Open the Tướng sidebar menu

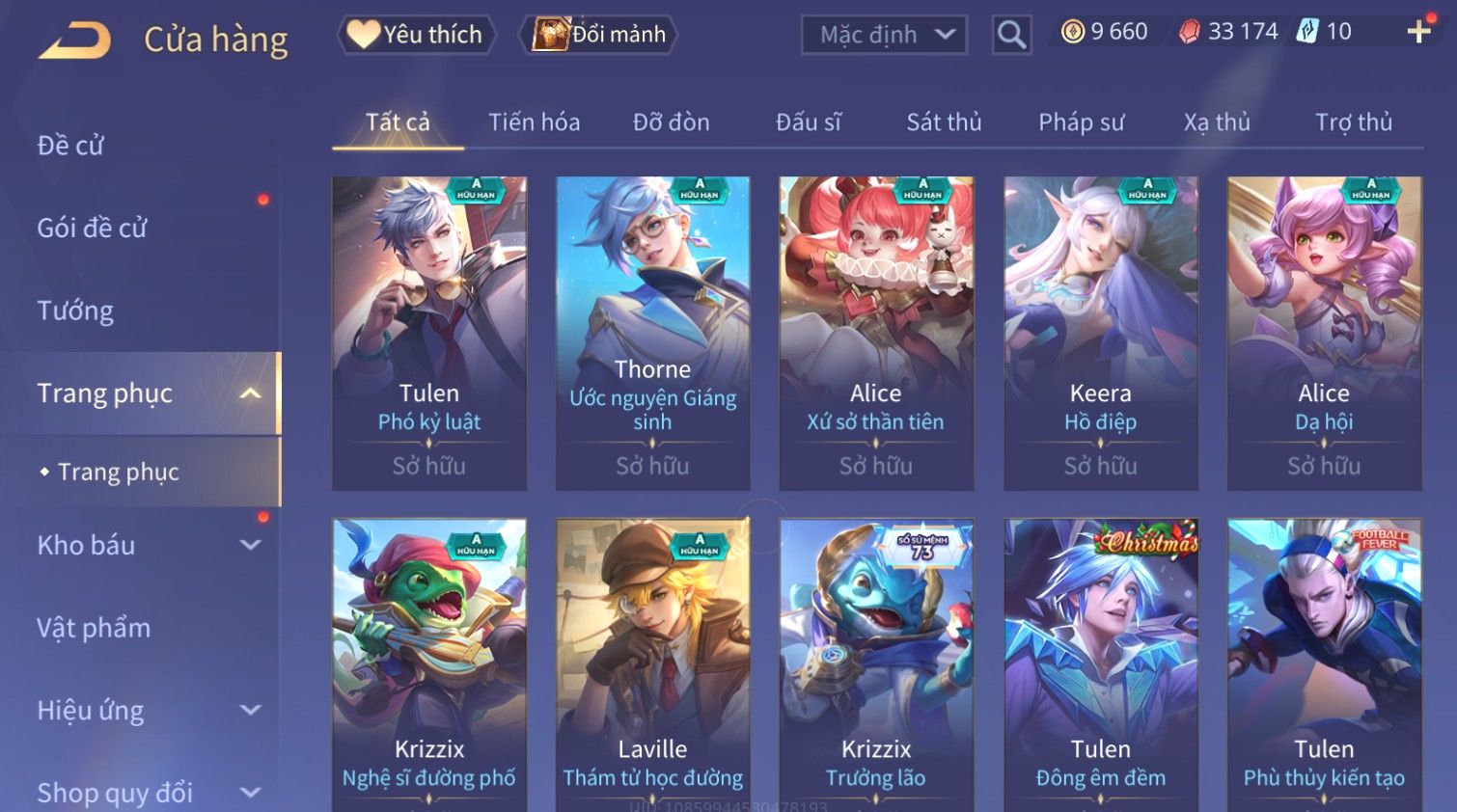[75, 311]
